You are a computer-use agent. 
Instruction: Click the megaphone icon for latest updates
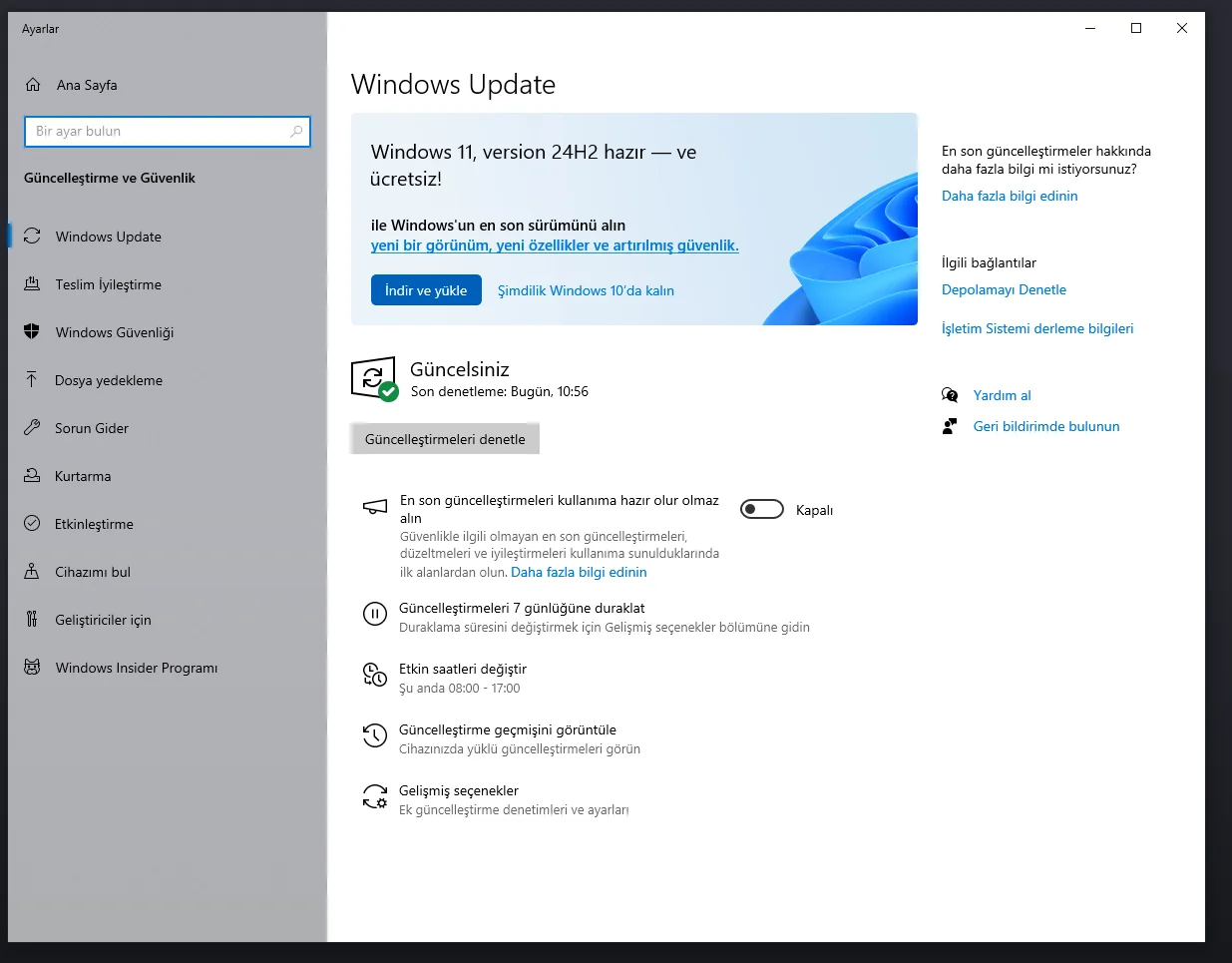click(x=375, y=507)
